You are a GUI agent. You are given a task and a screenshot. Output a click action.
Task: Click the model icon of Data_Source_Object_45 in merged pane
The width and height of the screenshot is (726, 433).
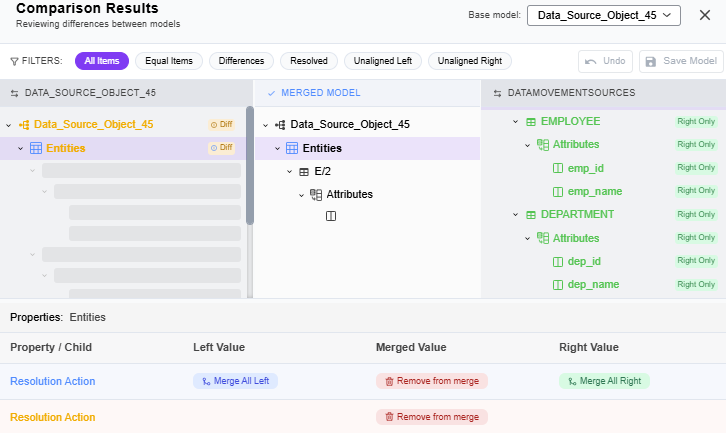click(280, 125)
